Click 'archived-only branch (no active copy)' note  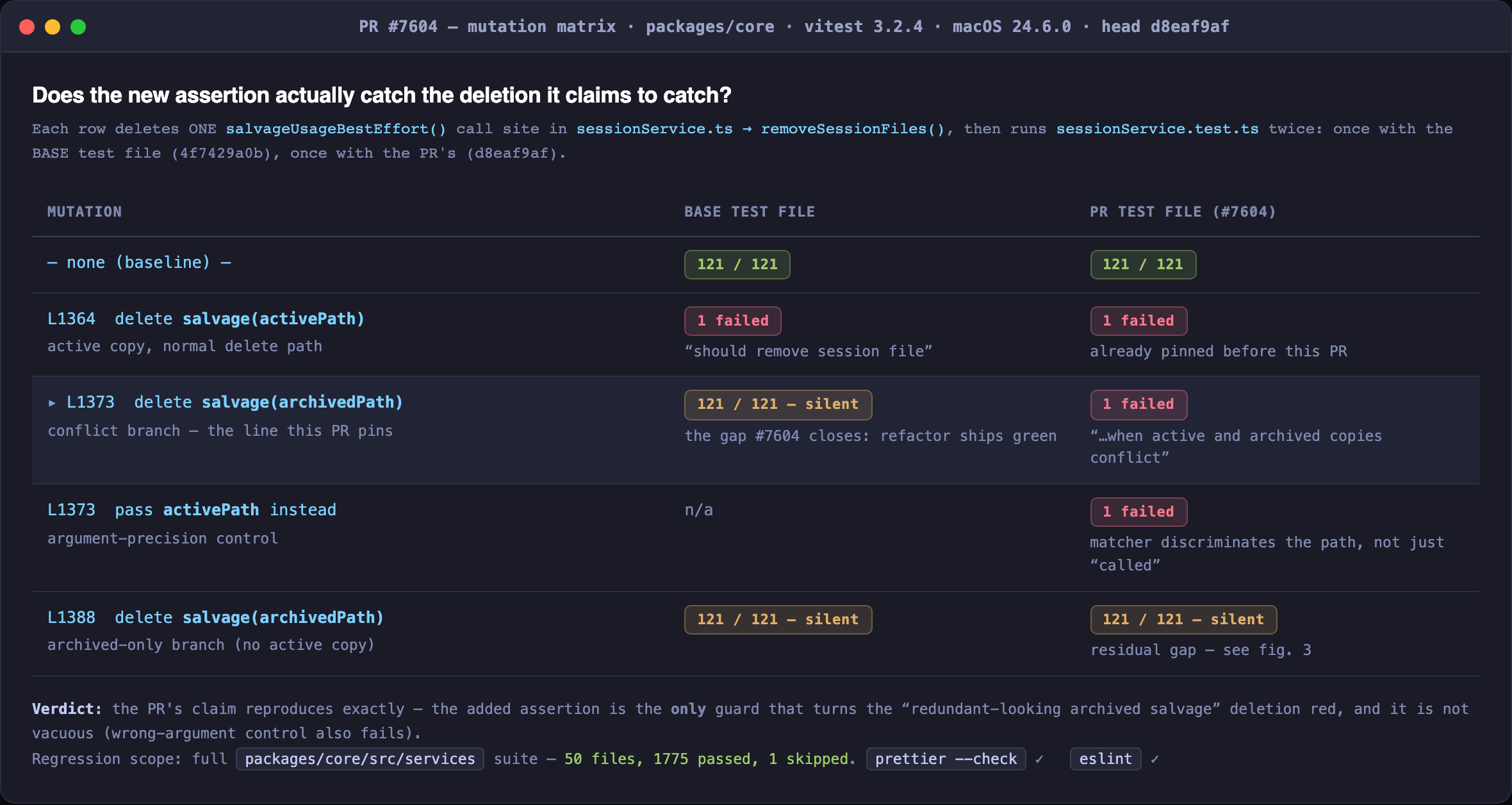point(211,645)
